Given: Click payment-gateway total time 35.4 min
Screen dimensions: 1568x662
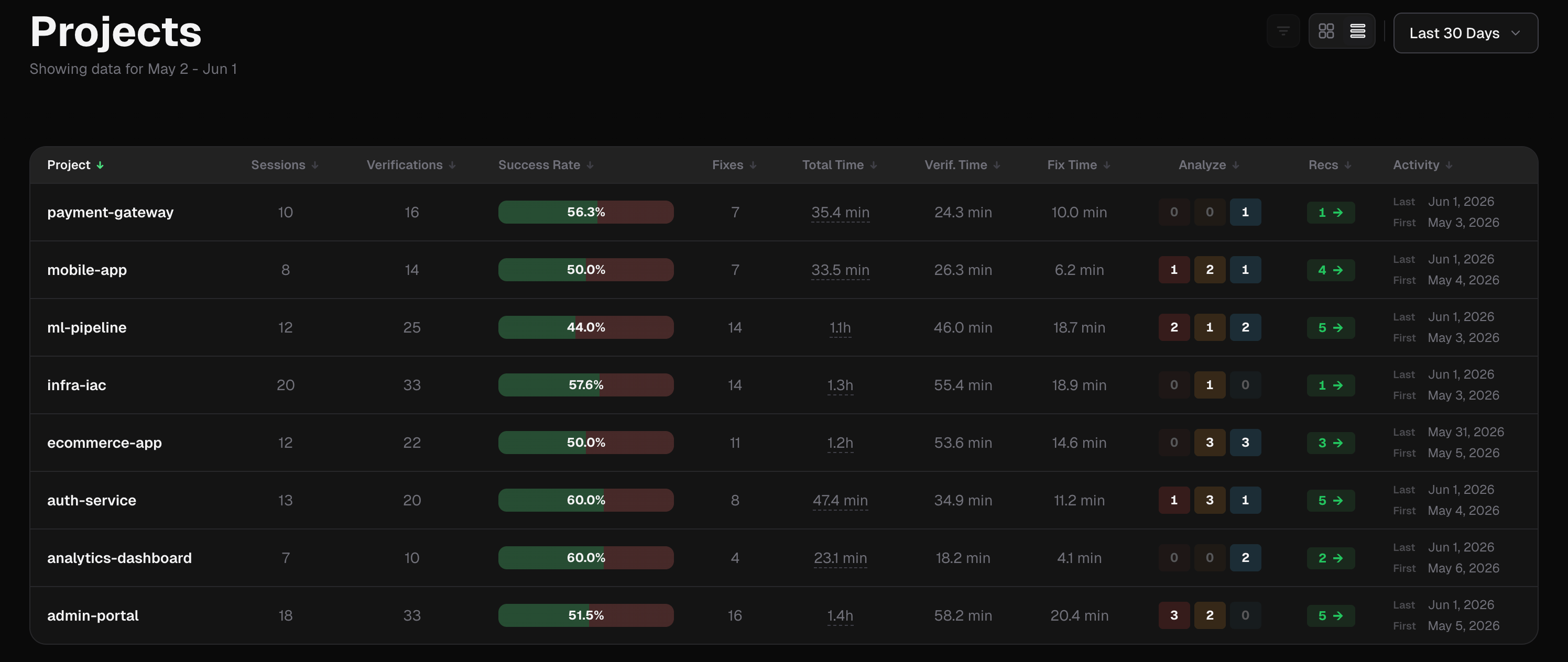Looking at the screenshot, I should 840,212.
